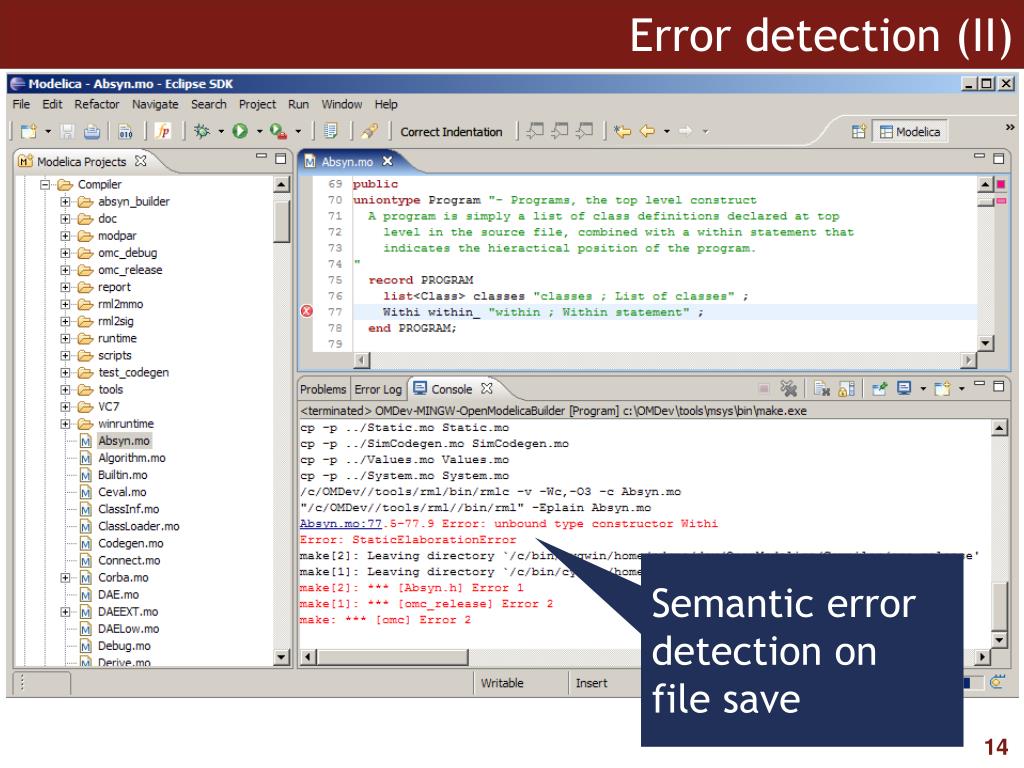Image resolution: width=1024 pixels, height=768 pixels.
Task: Click the project tree scroll-down arrow
Action: [x=281, y=657]
